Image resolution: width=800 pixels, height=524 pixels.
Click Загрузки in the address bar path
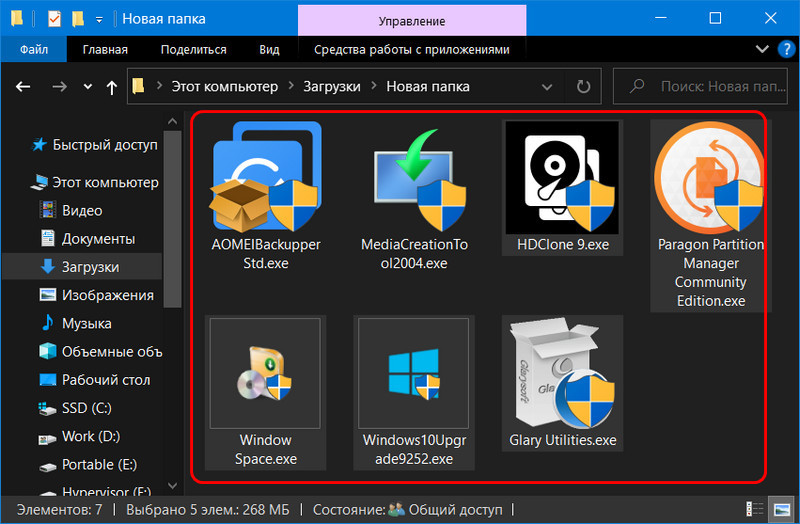(x=332, y=87)
